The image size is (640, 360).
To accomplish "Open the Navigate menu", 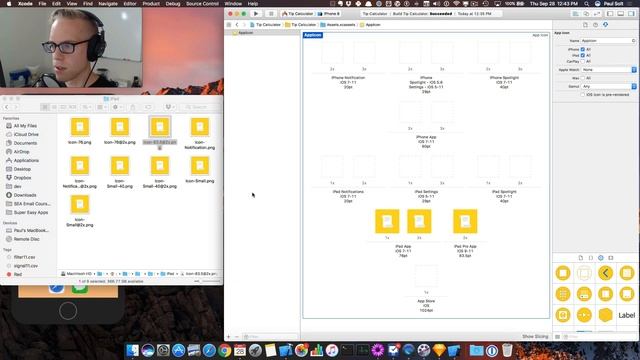I will pos(108,4).
